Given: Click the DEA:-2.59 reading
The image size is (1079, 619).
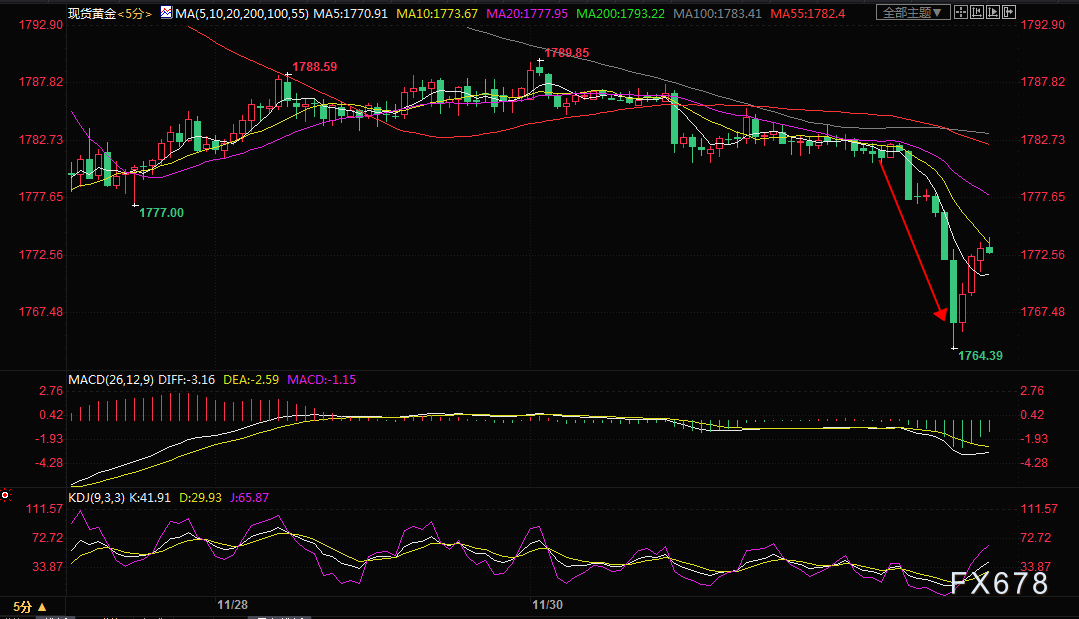Looking at the screenshot, I should tap(251, 380).
